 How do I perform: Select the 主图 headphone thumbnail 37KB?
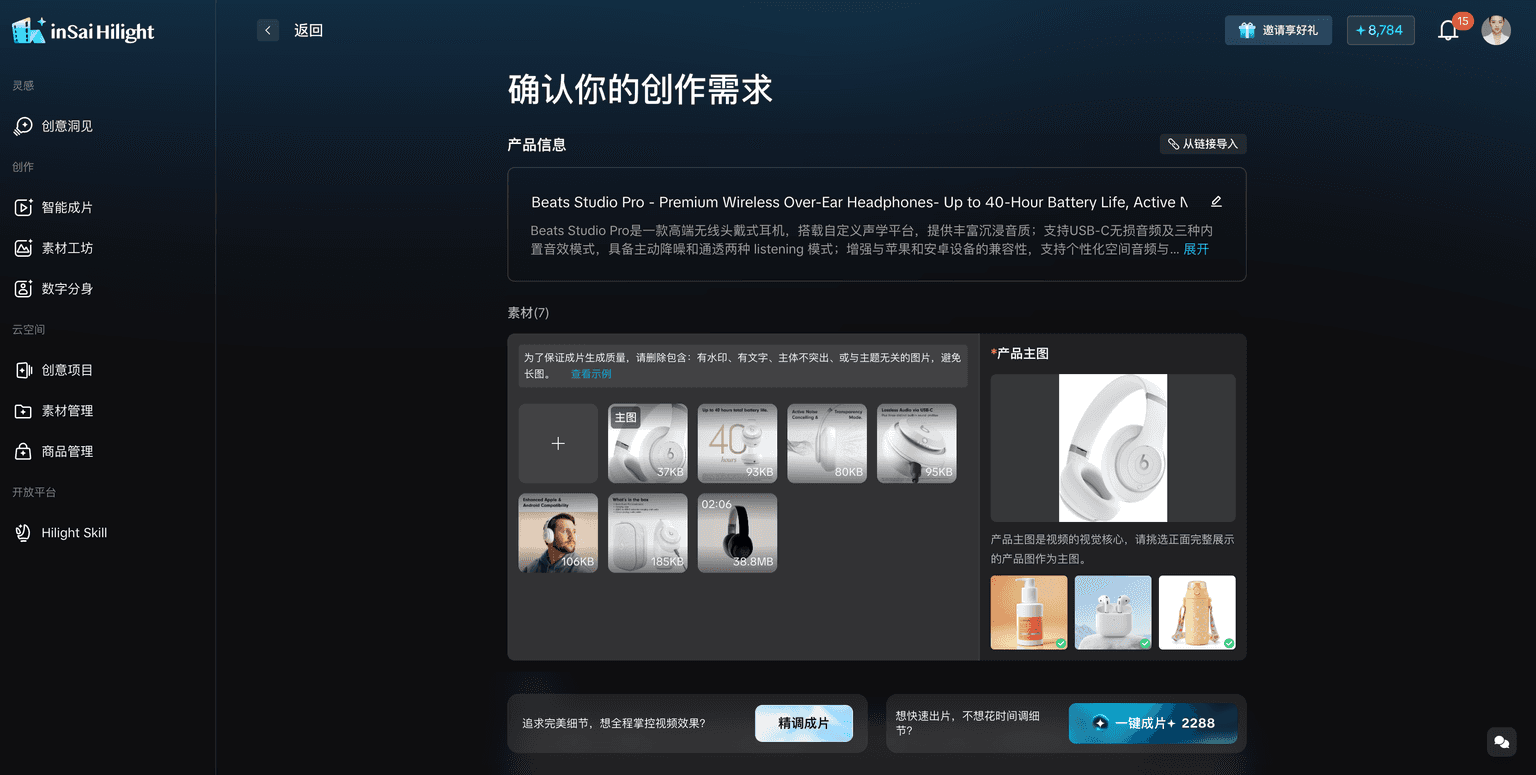[x=648, y=443]
